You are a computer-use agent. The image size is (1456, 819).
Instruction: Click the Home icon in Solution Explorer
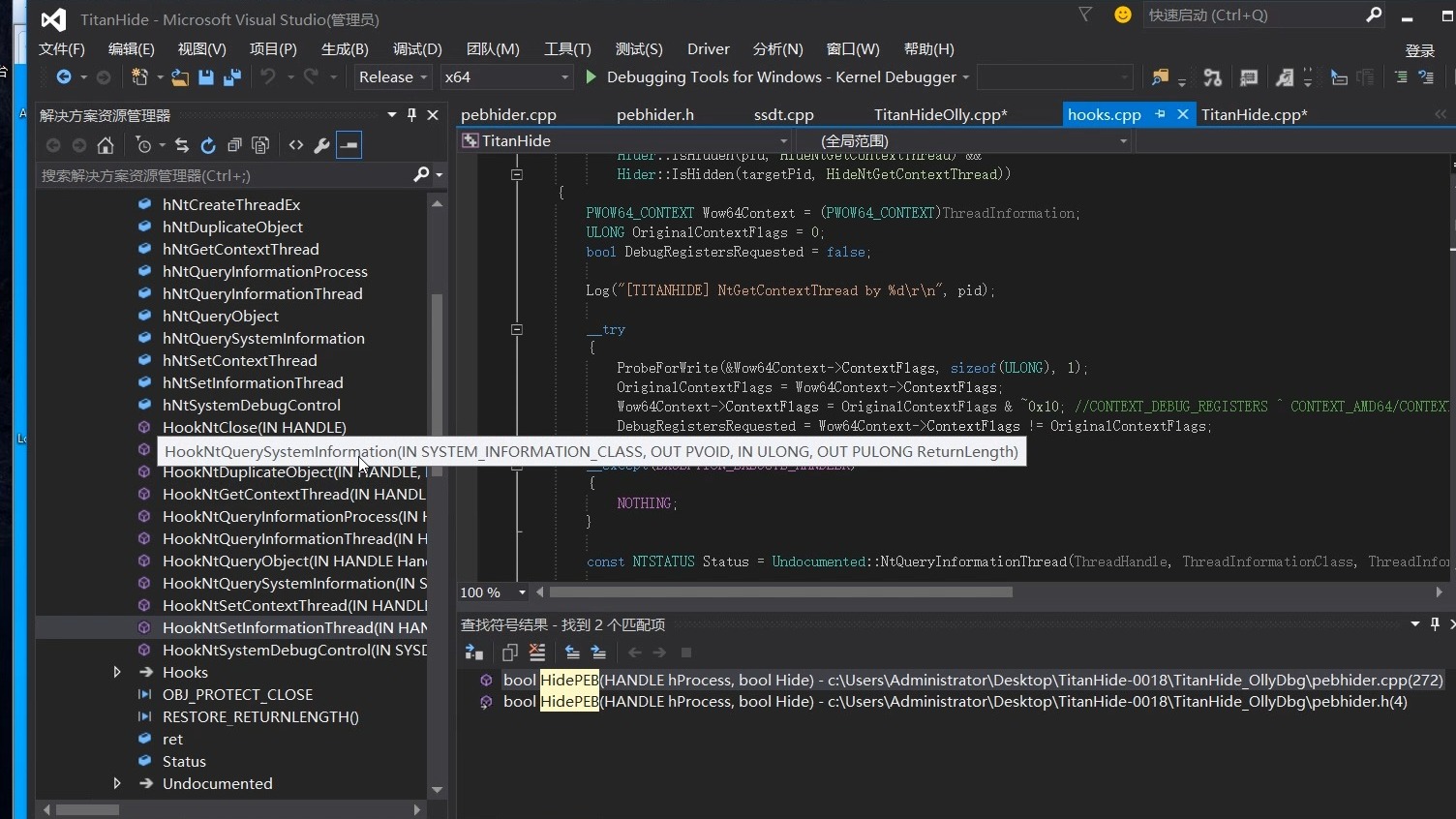tap(106, 145)
